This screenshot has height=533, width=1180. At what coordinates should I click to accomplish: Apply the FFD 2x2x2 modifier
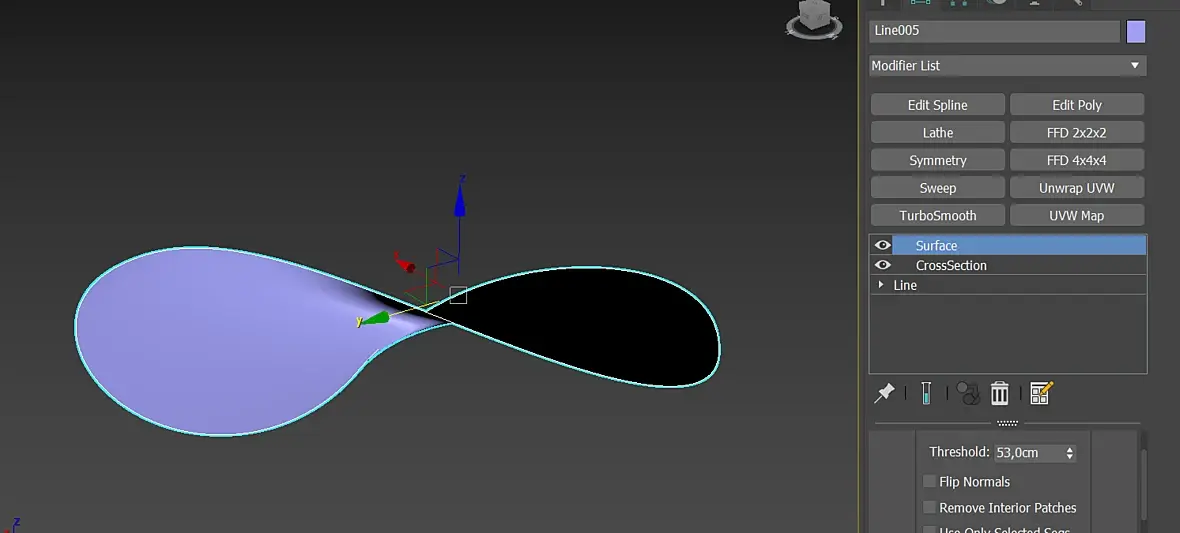(1077, 132)
